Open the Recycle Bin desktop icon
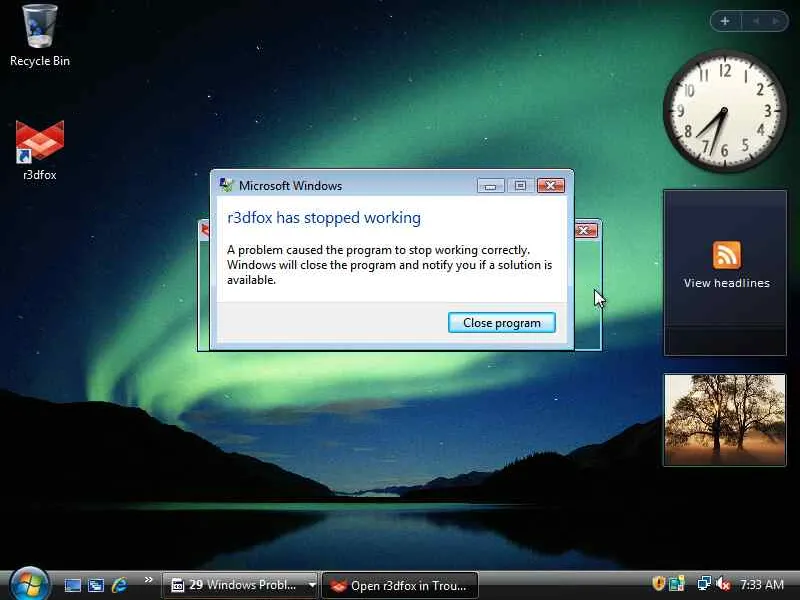 tap(40, 36)
